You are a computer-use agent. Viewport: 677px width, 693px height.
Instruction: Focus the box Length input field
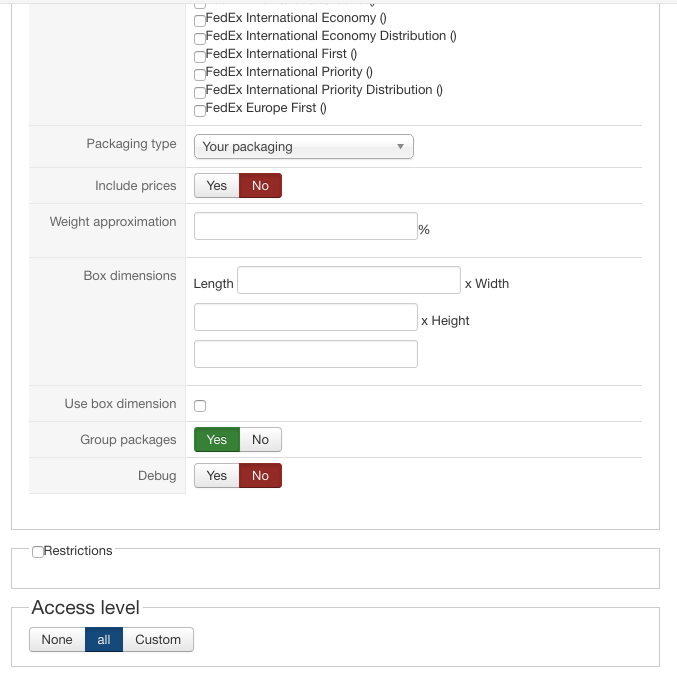[x=348, y=280]
